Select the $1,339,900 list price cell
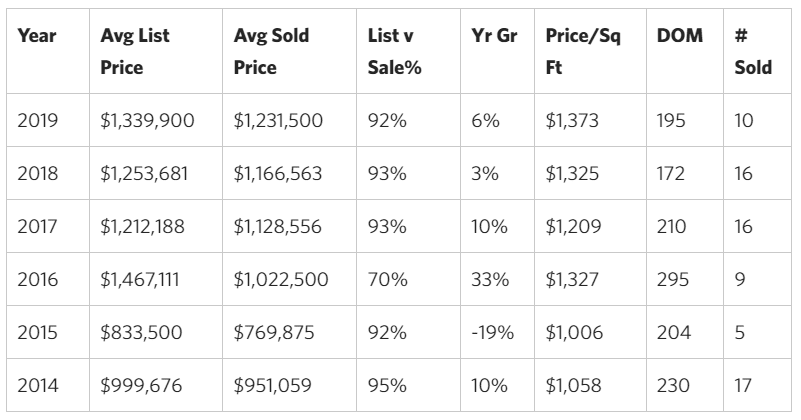The image size is (801, 420). (147, 121)
